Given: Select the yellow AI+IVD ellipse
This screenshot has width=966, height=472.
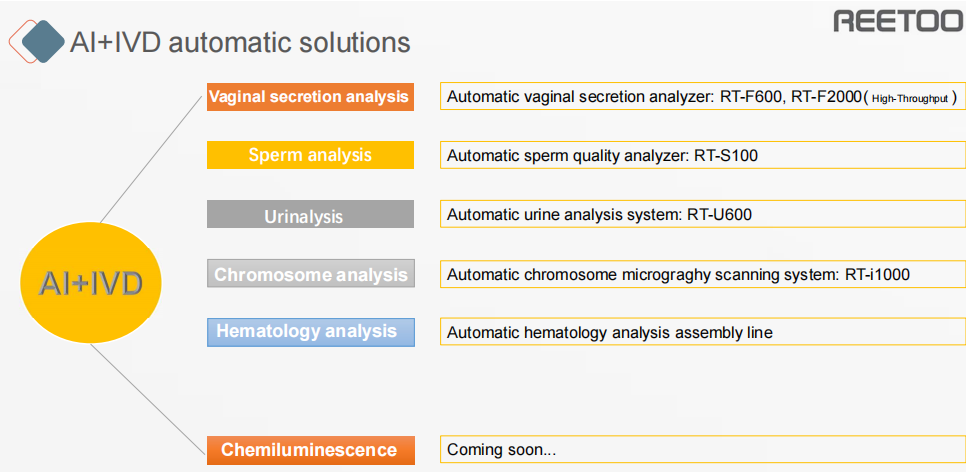Looking at the screenshot, I should point(91,283).
